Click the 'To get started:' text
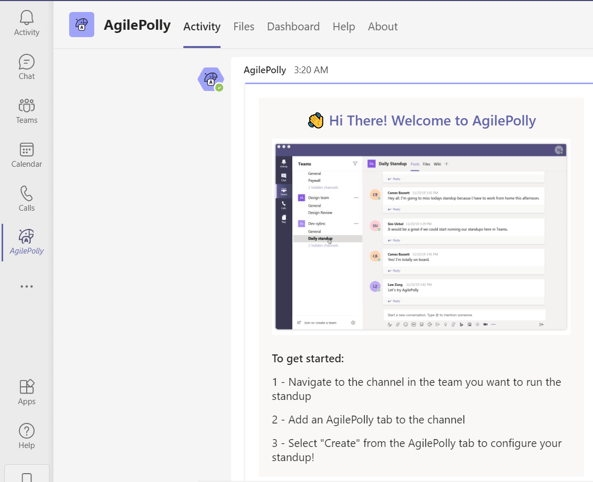The image size is (593, 482). (x=308, y=358)
